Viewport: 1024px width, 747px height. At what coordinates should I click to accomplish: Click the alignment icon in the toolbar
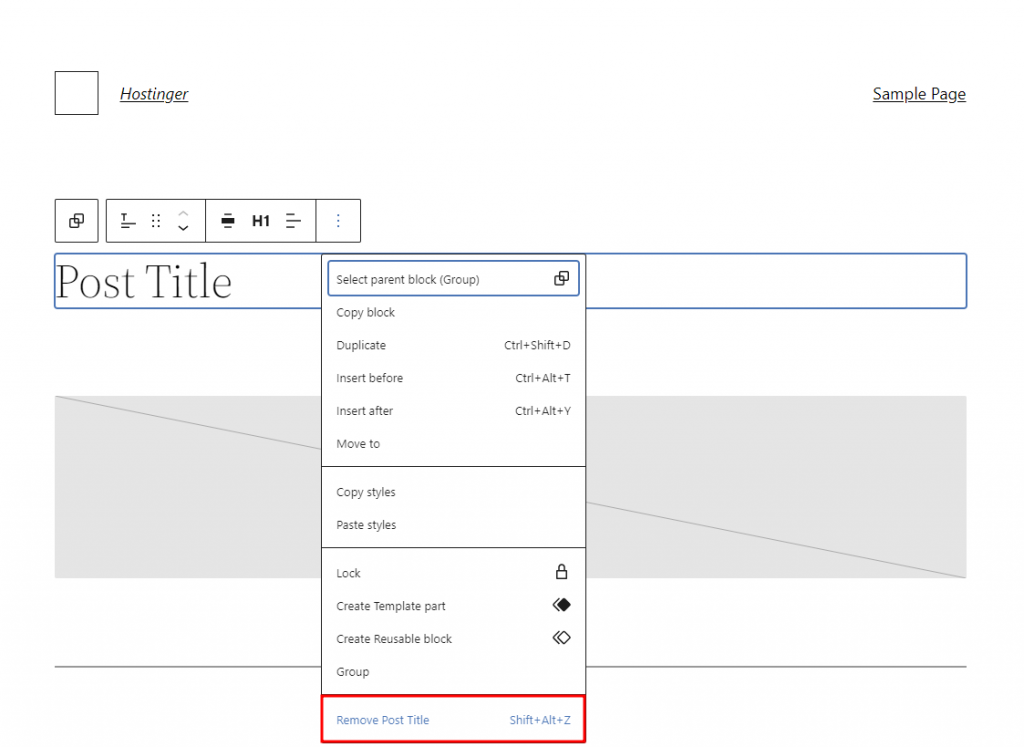pos(228,220)
